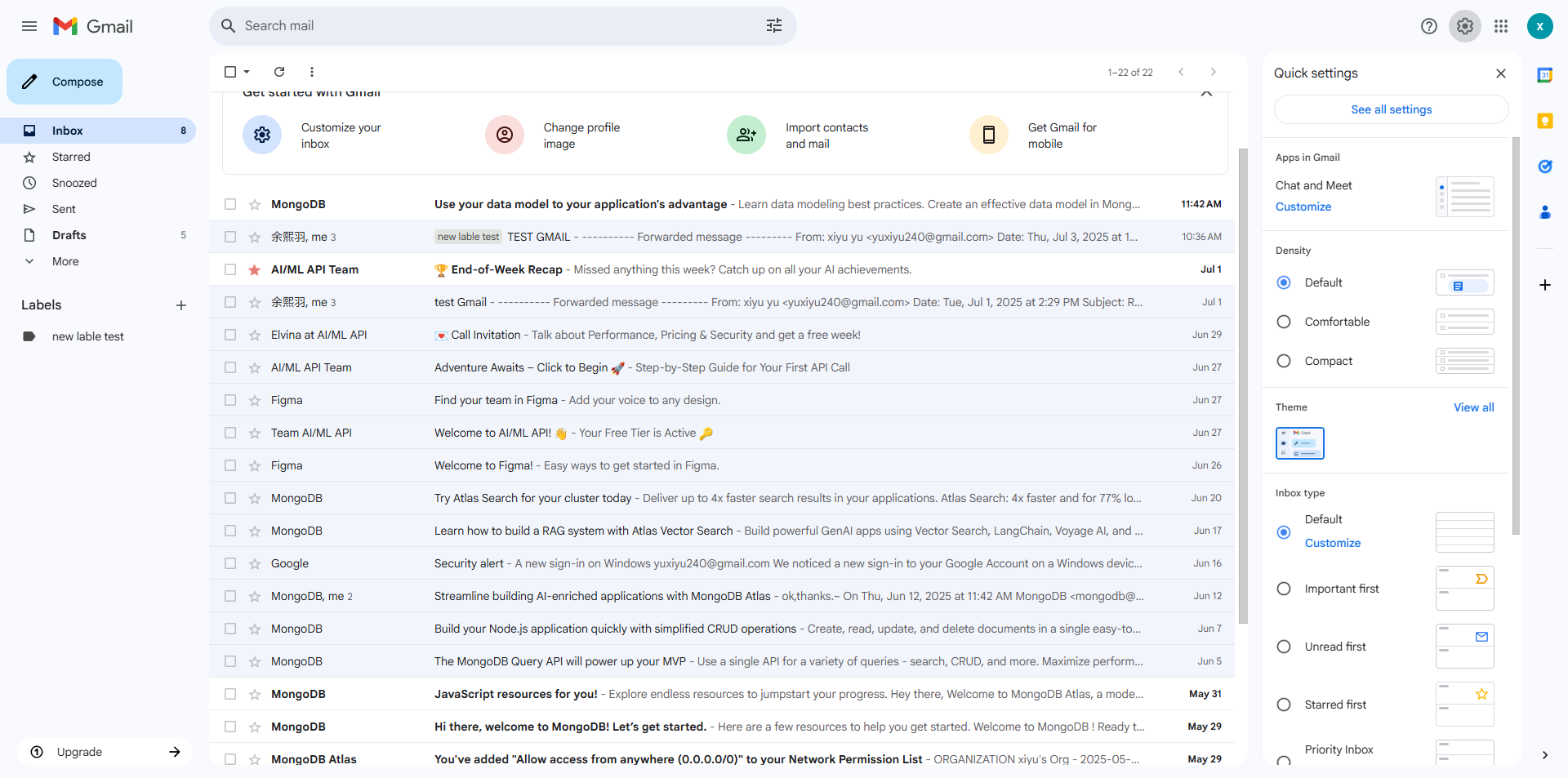Click the Gmail logo
The width and height of the screenshot is (1568, 778).
click(93, 26)
